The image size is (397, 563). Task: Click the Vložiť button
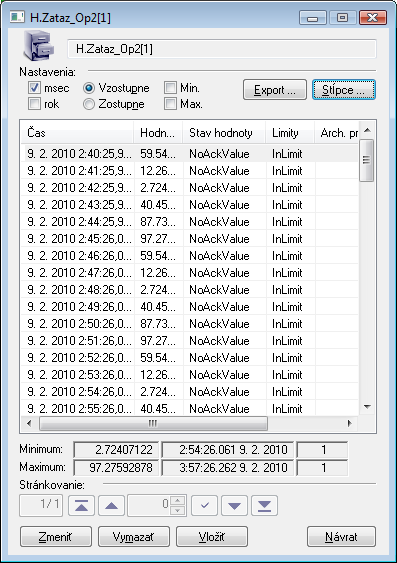click(212, 537)
